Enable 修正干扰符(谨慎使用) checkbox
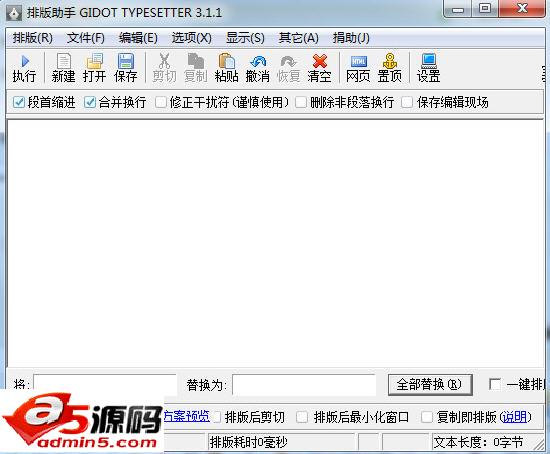This screenshot has height=454, width=550. pos(161,102)
